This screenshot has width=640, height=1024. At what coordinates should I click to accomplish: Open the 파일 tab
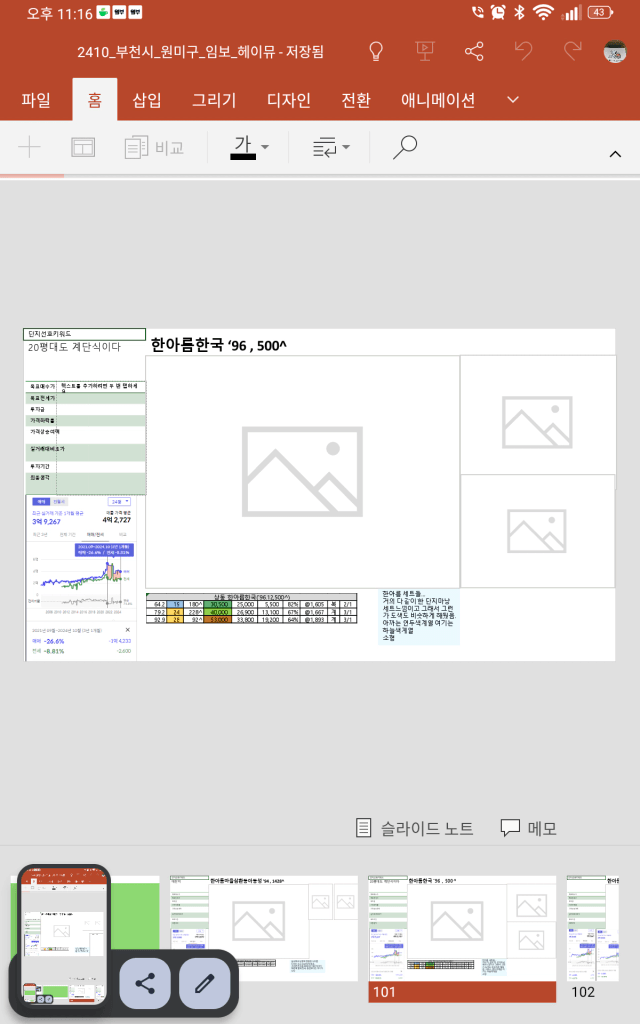pos(35,100)
